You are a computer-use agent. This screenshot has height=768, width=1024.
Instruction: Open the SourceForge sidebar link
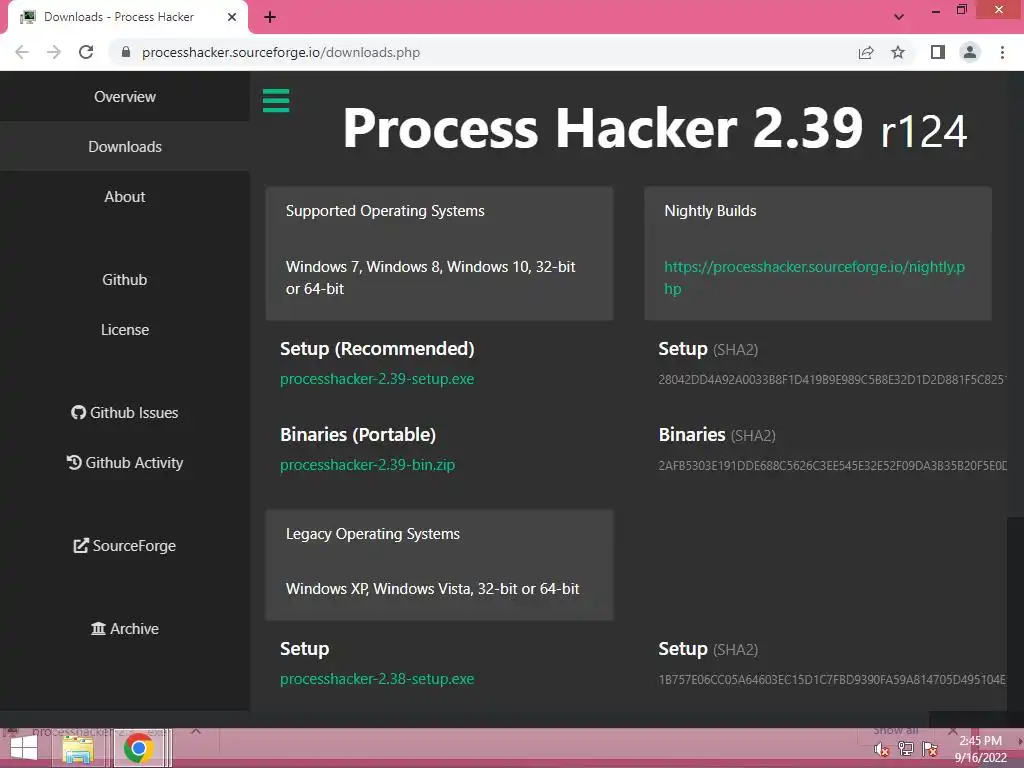click(125, 545)
